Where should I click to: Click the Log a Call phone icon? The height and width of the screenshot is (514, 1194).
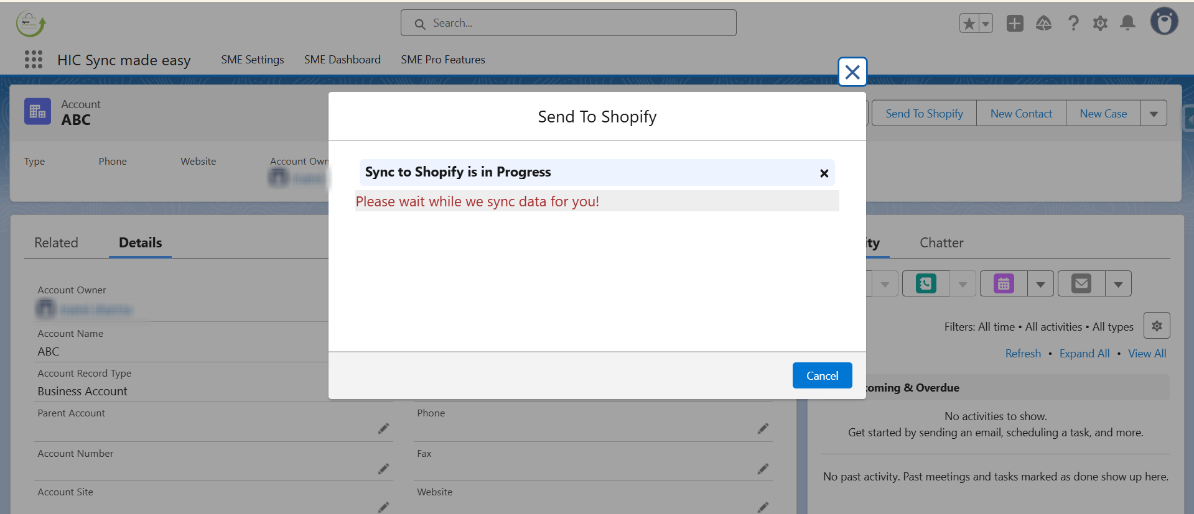tap(925, 284)
